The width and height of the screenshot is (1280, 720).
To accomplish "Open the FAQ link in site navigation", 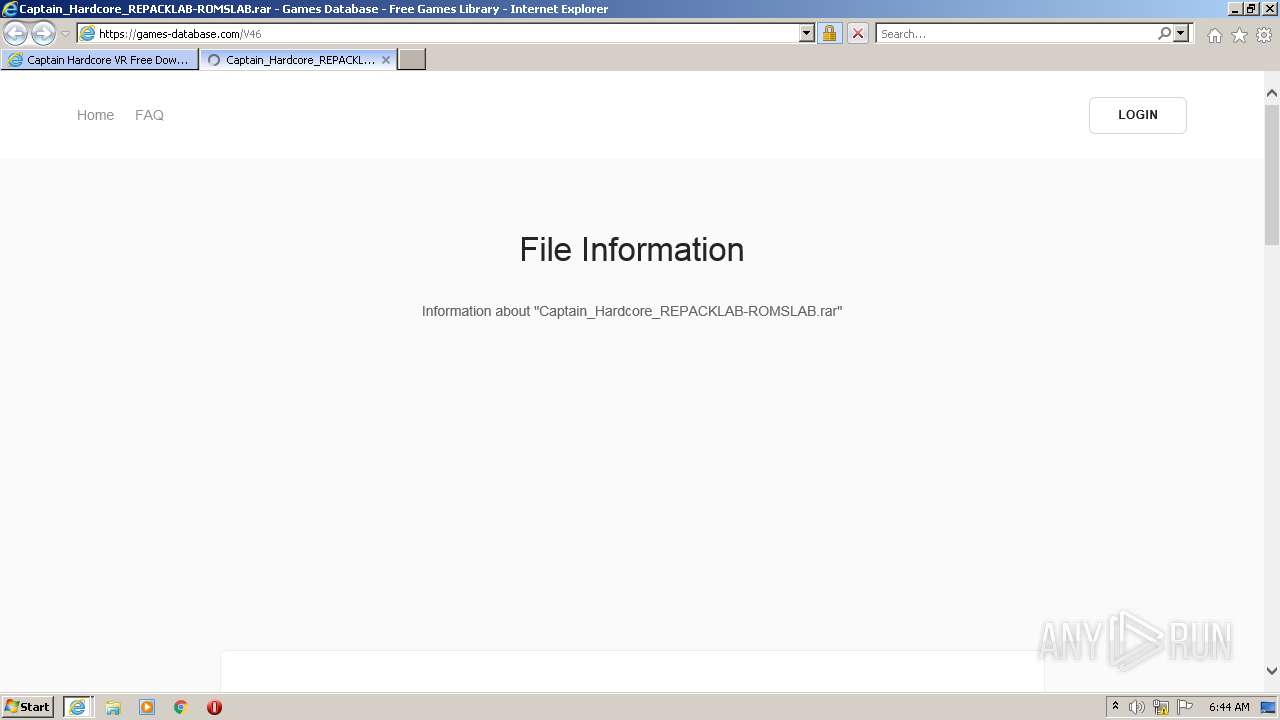I will click(149, 115).
